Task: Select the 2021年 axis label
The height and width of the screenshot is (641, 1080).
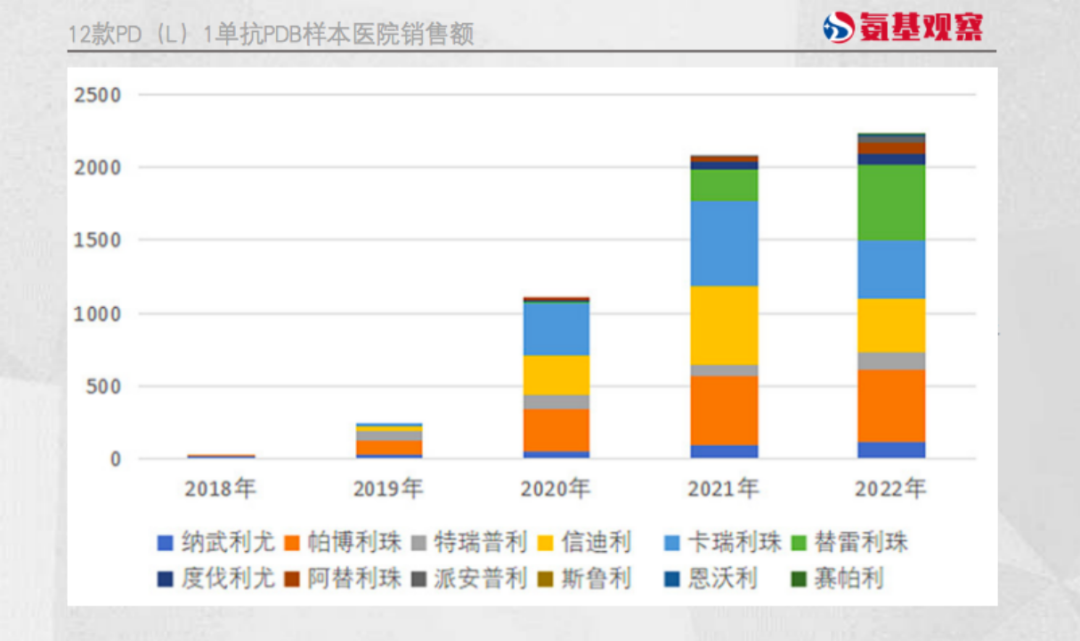Action: tap(723, 488)
